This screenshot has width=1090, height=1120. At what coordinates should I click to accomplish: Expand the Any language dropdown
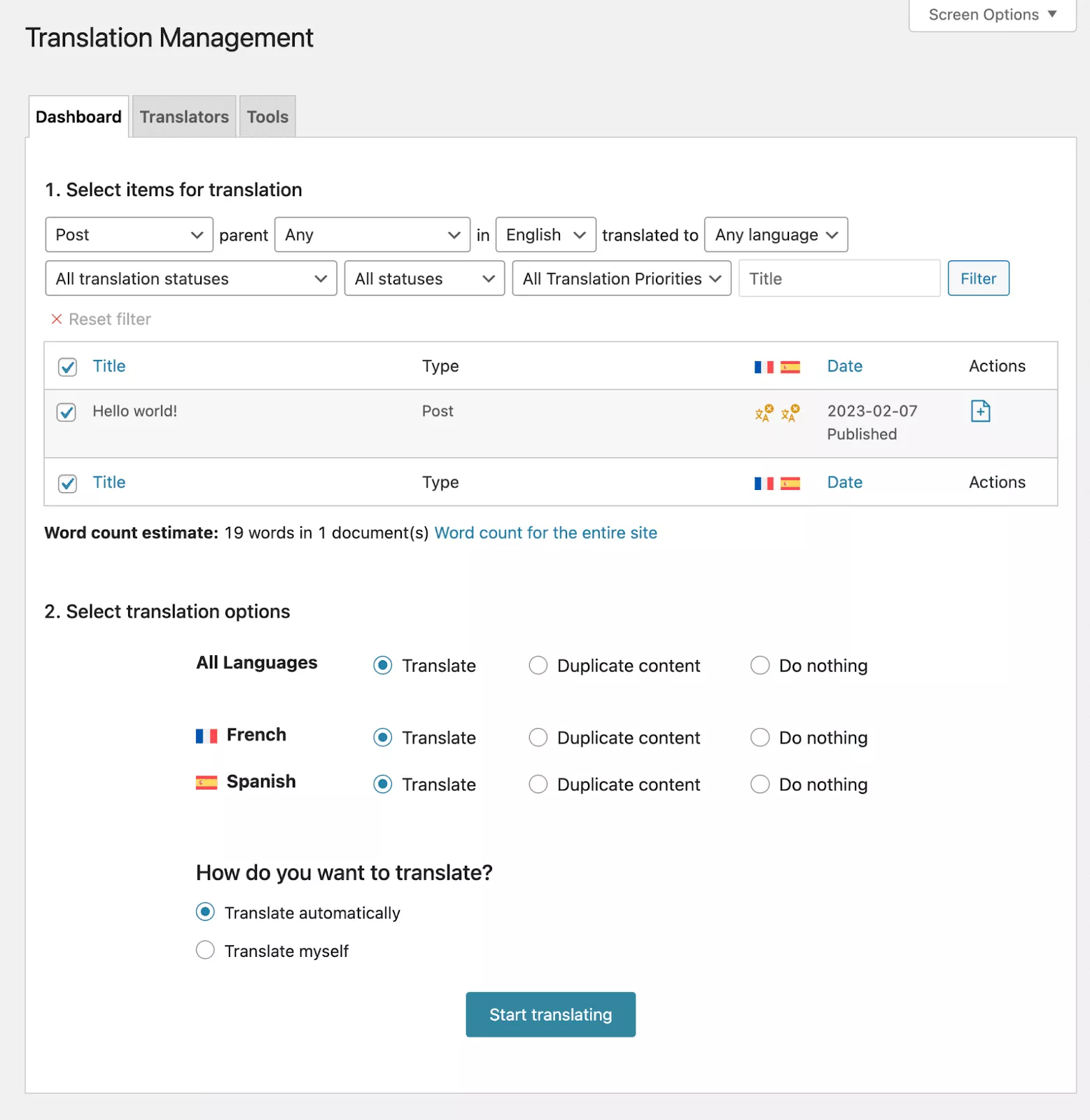[x=776, y=235]
